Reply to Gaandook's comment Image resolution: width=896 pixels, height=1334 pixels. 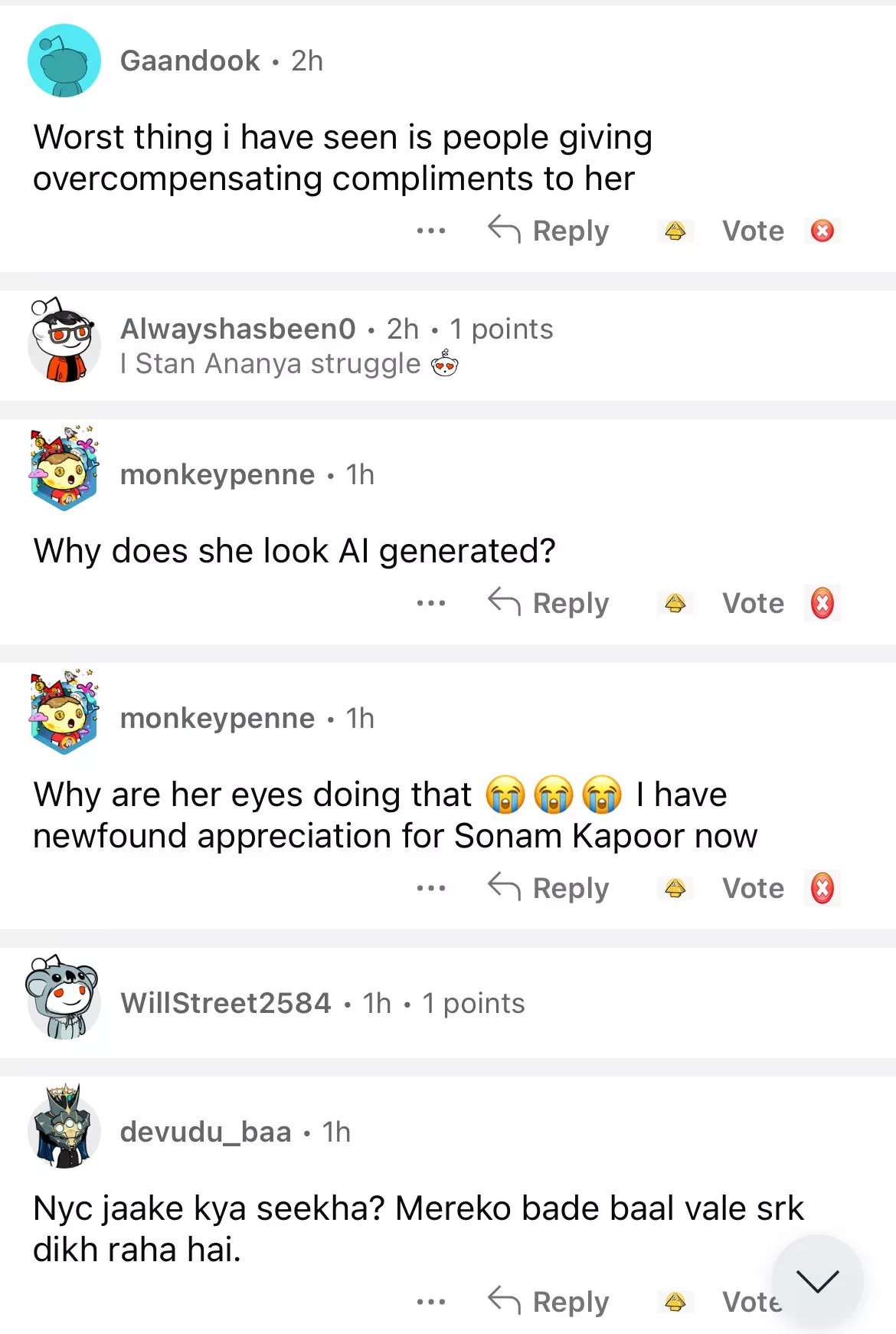pos(549,231)
